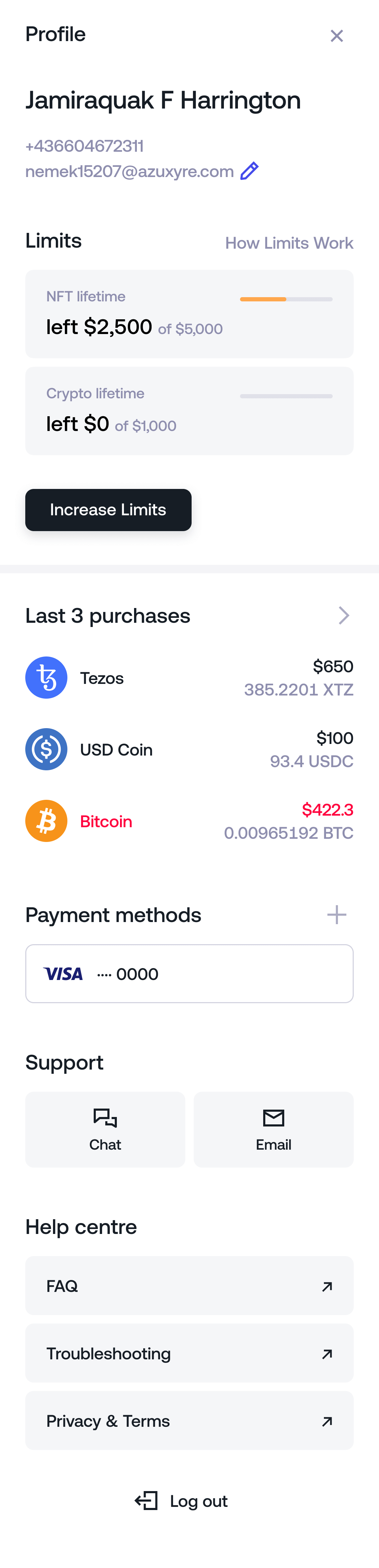Click the Increase Limits button

[108, 509]
